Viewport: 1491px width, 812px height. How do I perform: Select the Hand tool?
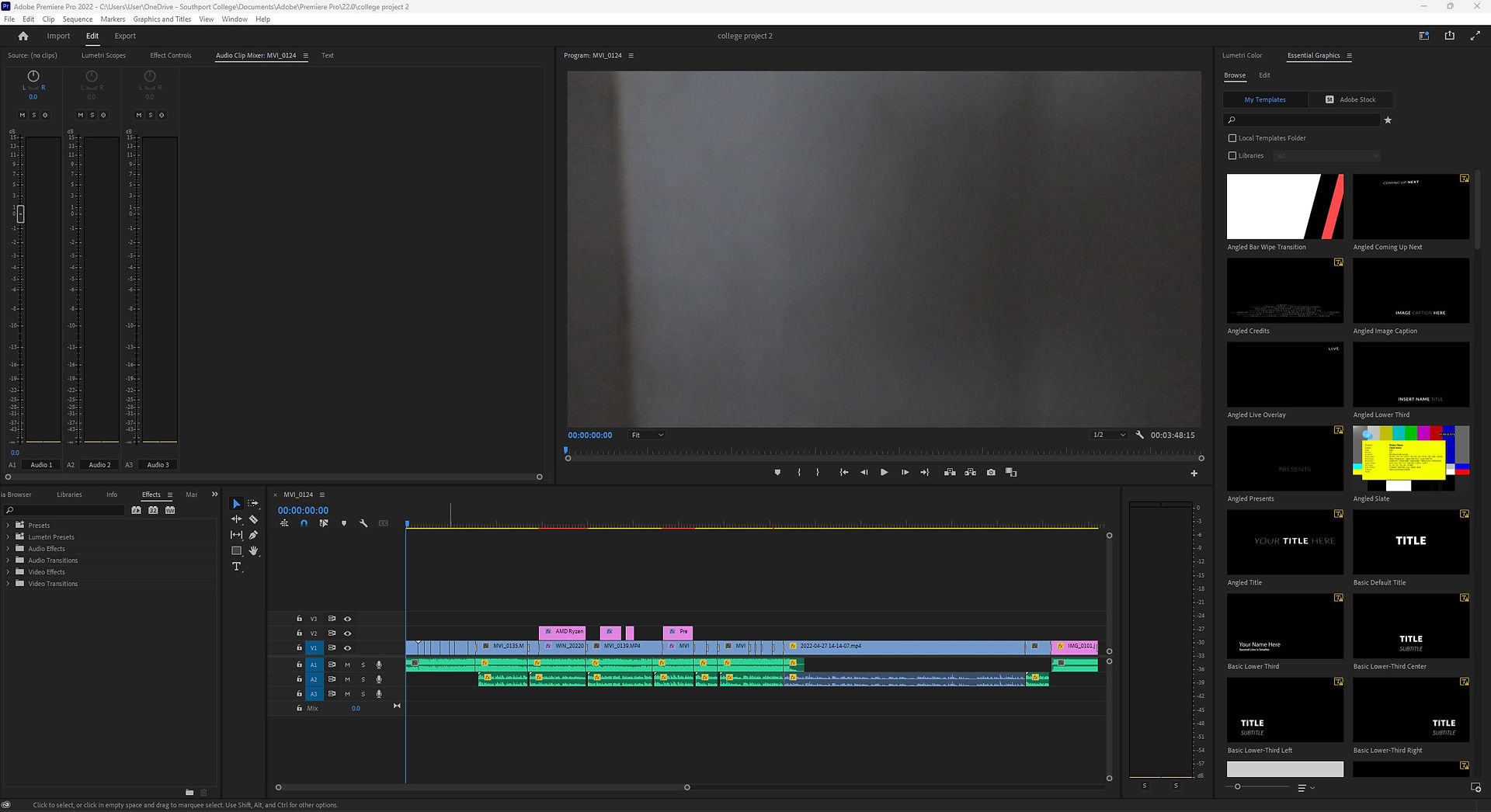coord(253,550)
